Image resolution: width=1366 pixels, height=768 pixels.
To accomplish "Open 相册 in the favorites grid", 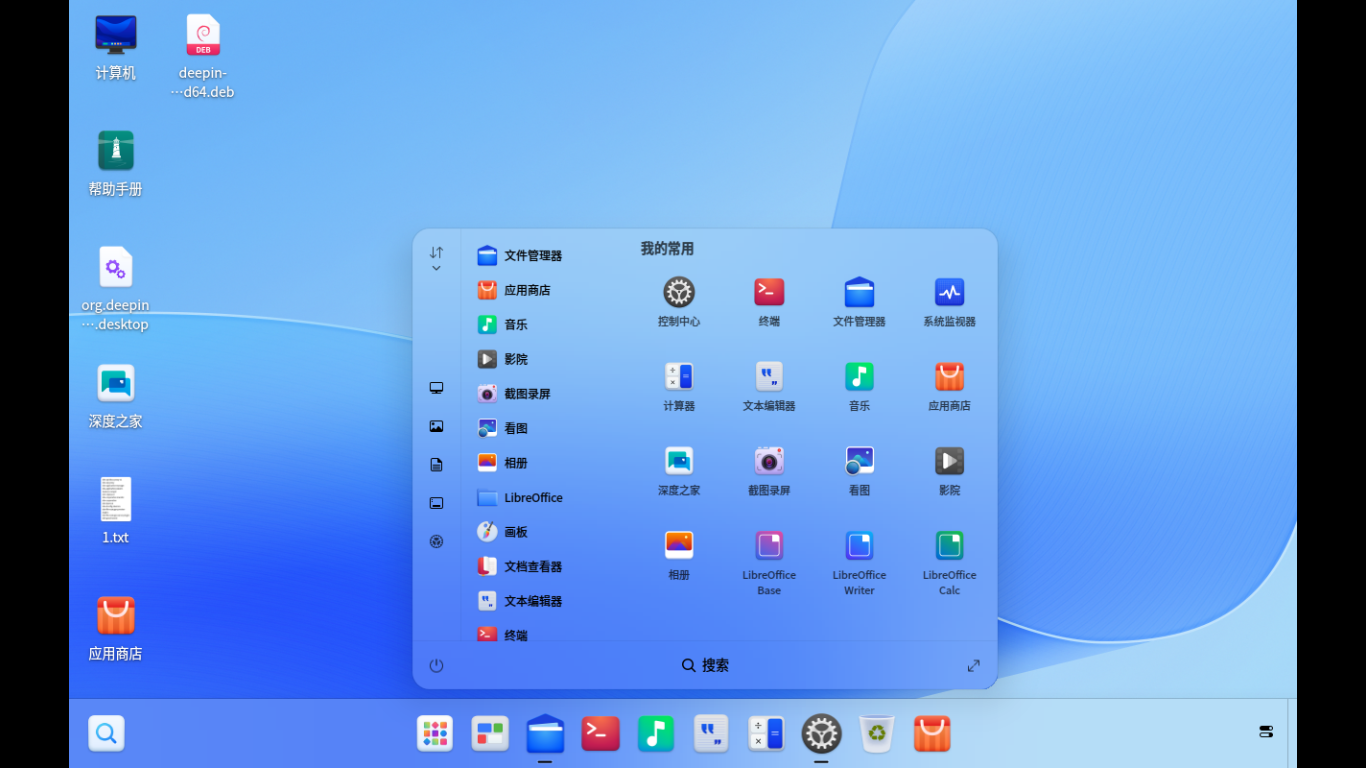I will (679, 545).
